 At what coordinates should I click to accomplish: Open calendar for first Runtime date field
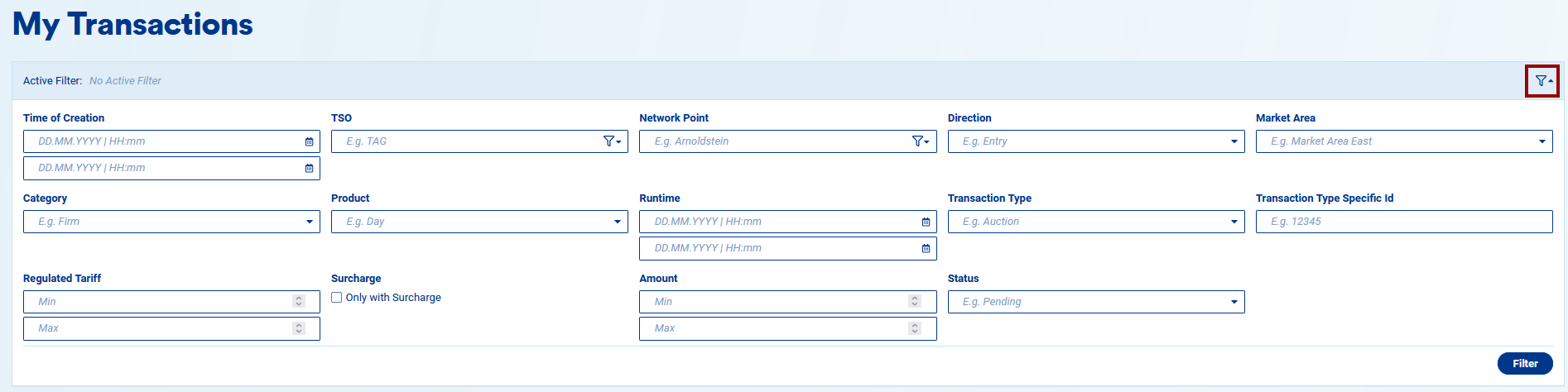[926, 222]
